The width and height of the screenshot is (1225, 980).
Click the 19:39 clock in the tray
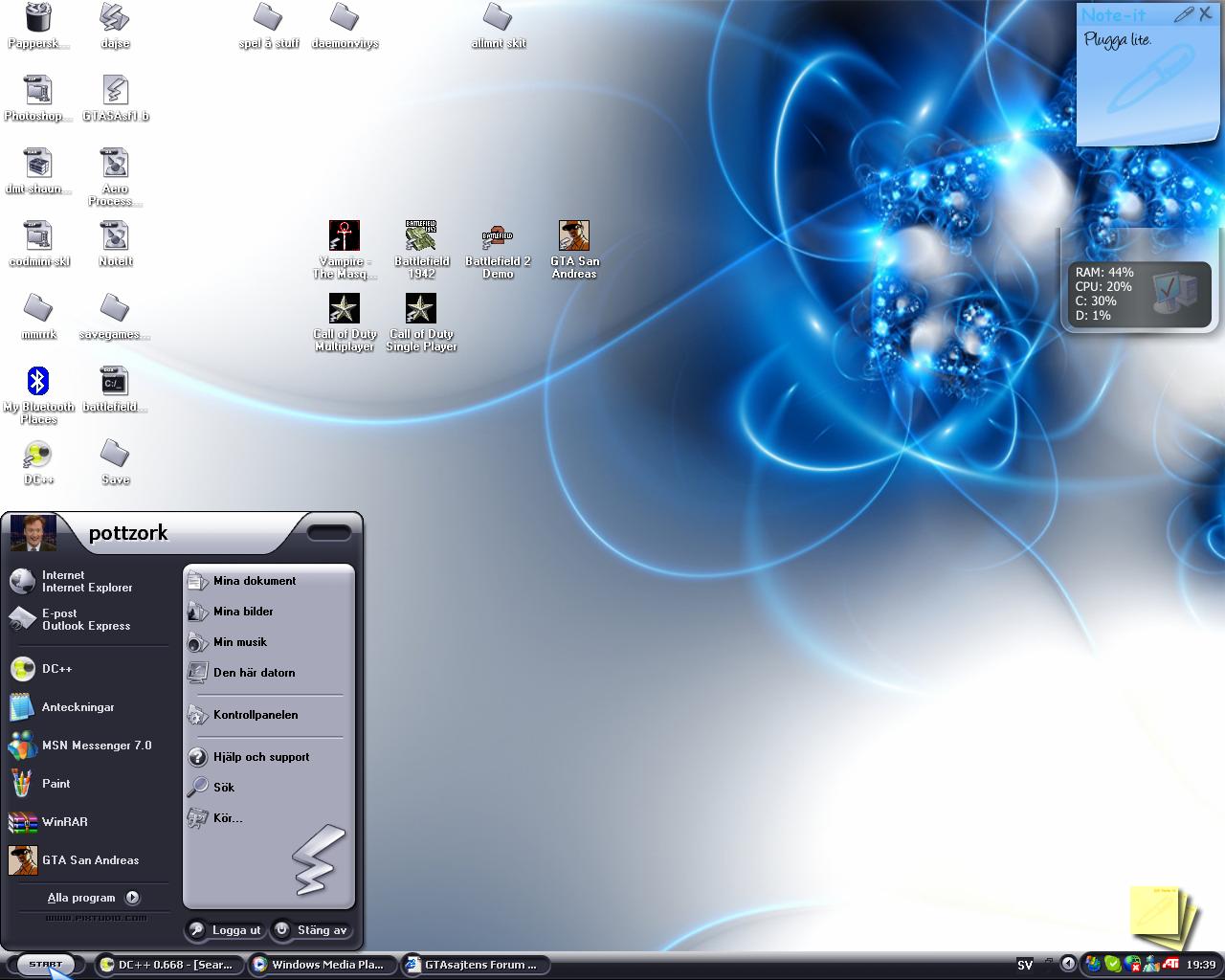point(1200,965)
